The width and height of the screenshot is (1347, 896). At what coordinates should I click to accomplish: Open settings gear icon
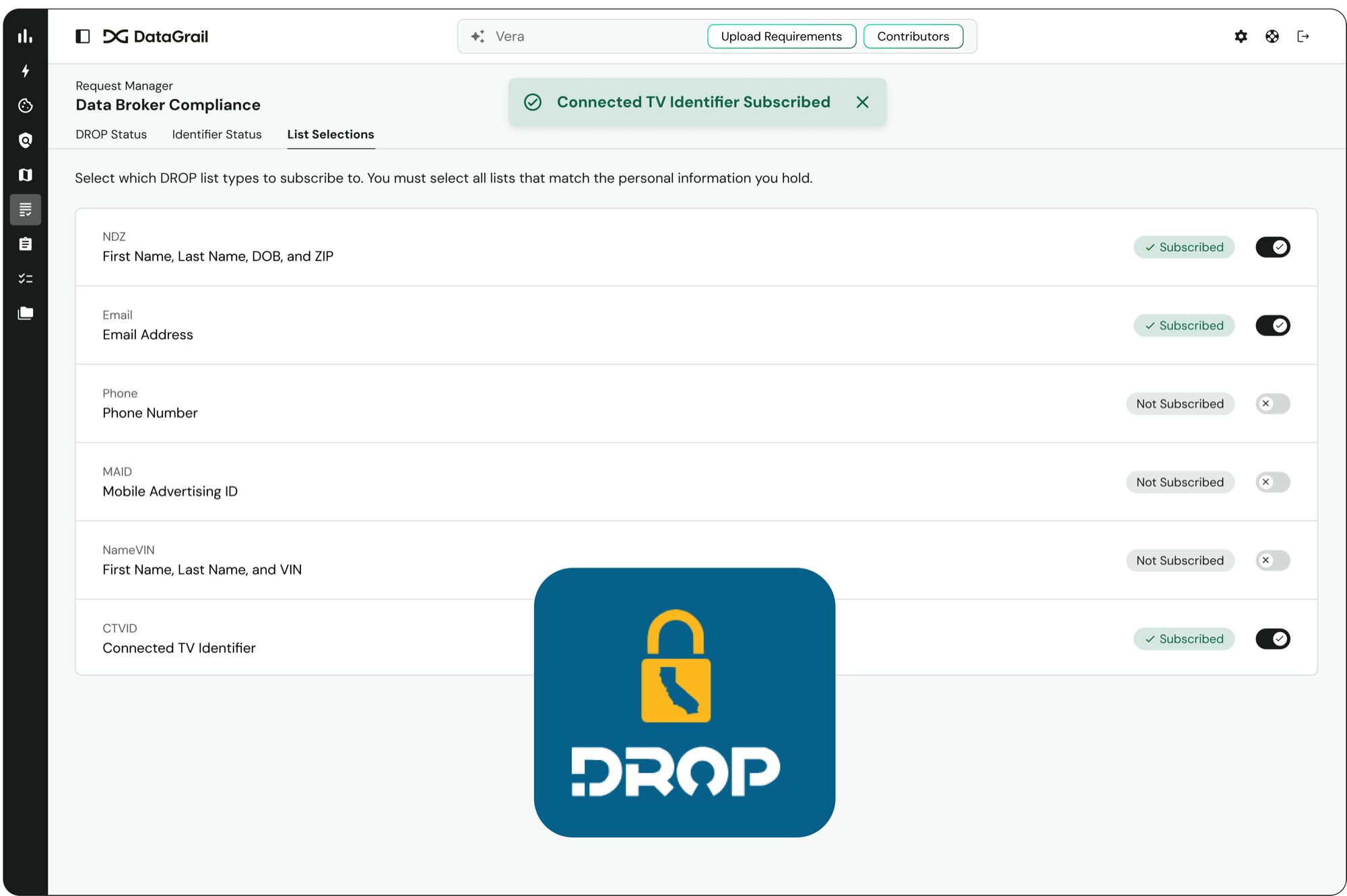pyautogui.click(x=1241, y=36)
